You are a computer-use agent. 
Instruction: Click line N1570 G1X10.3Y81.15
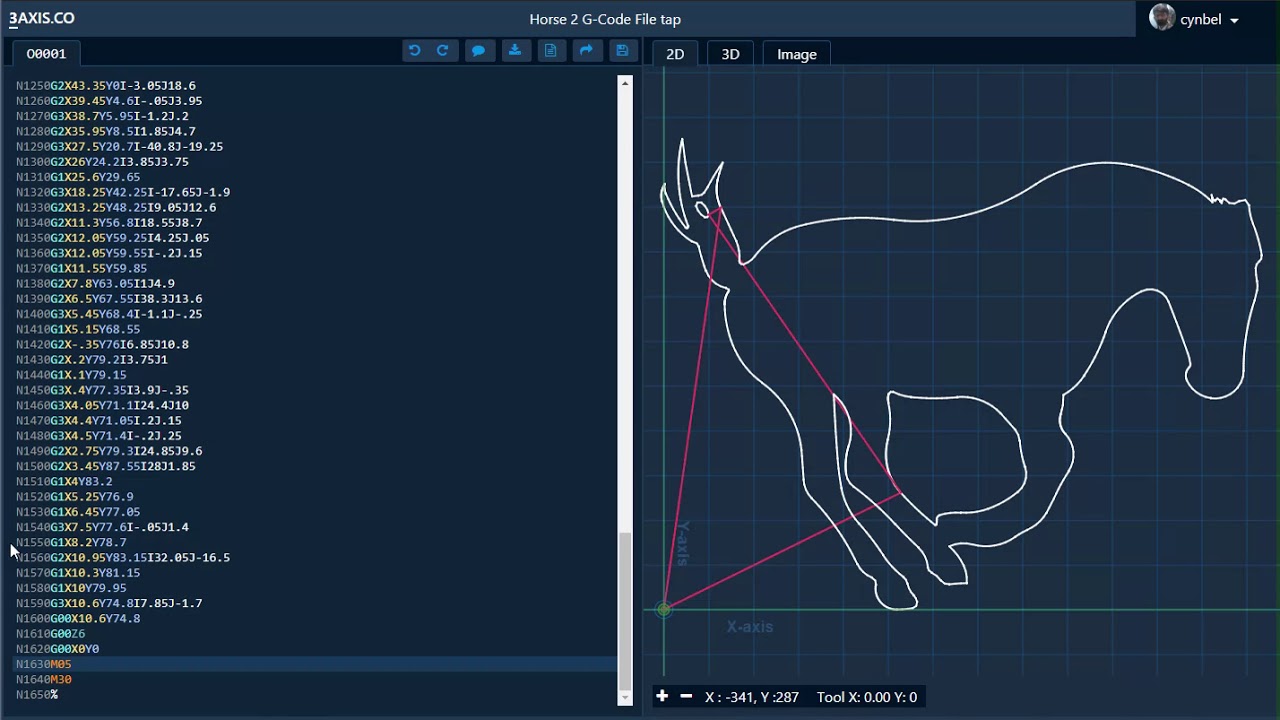[78, 573]
